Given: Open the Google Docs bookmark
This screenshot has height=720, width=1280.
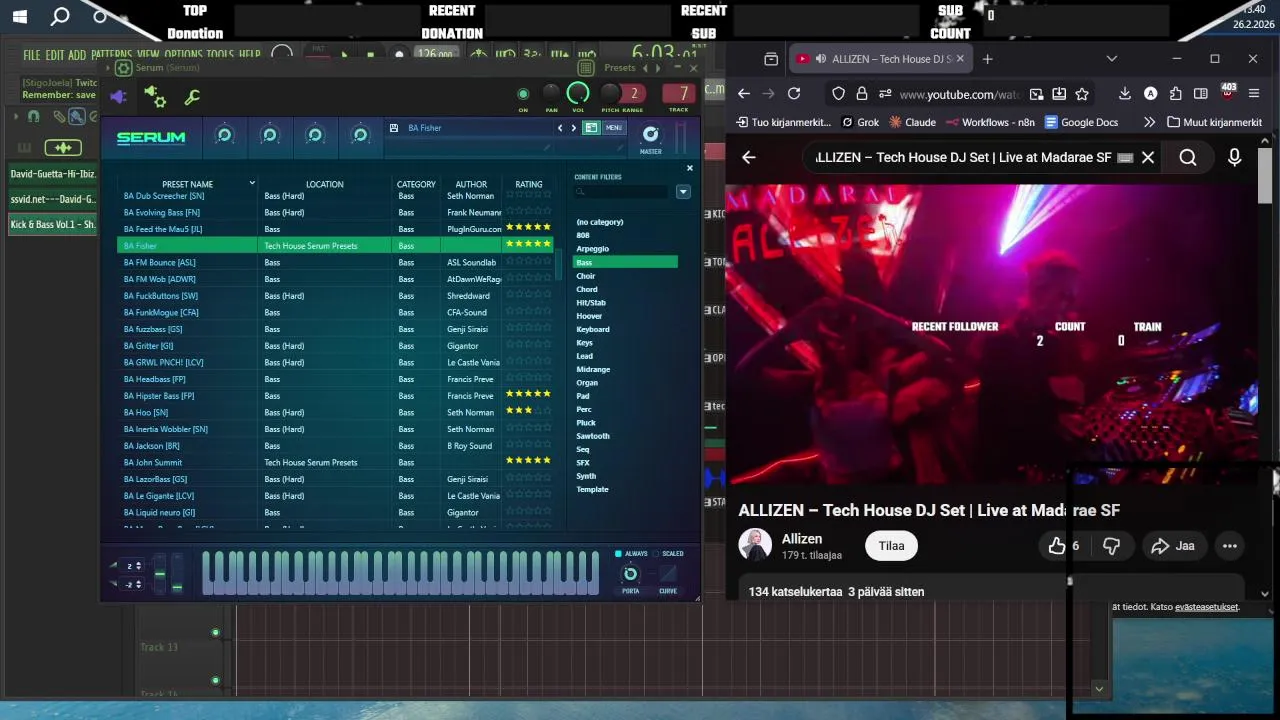Looking at the screenshot, I should (1081, 122).
